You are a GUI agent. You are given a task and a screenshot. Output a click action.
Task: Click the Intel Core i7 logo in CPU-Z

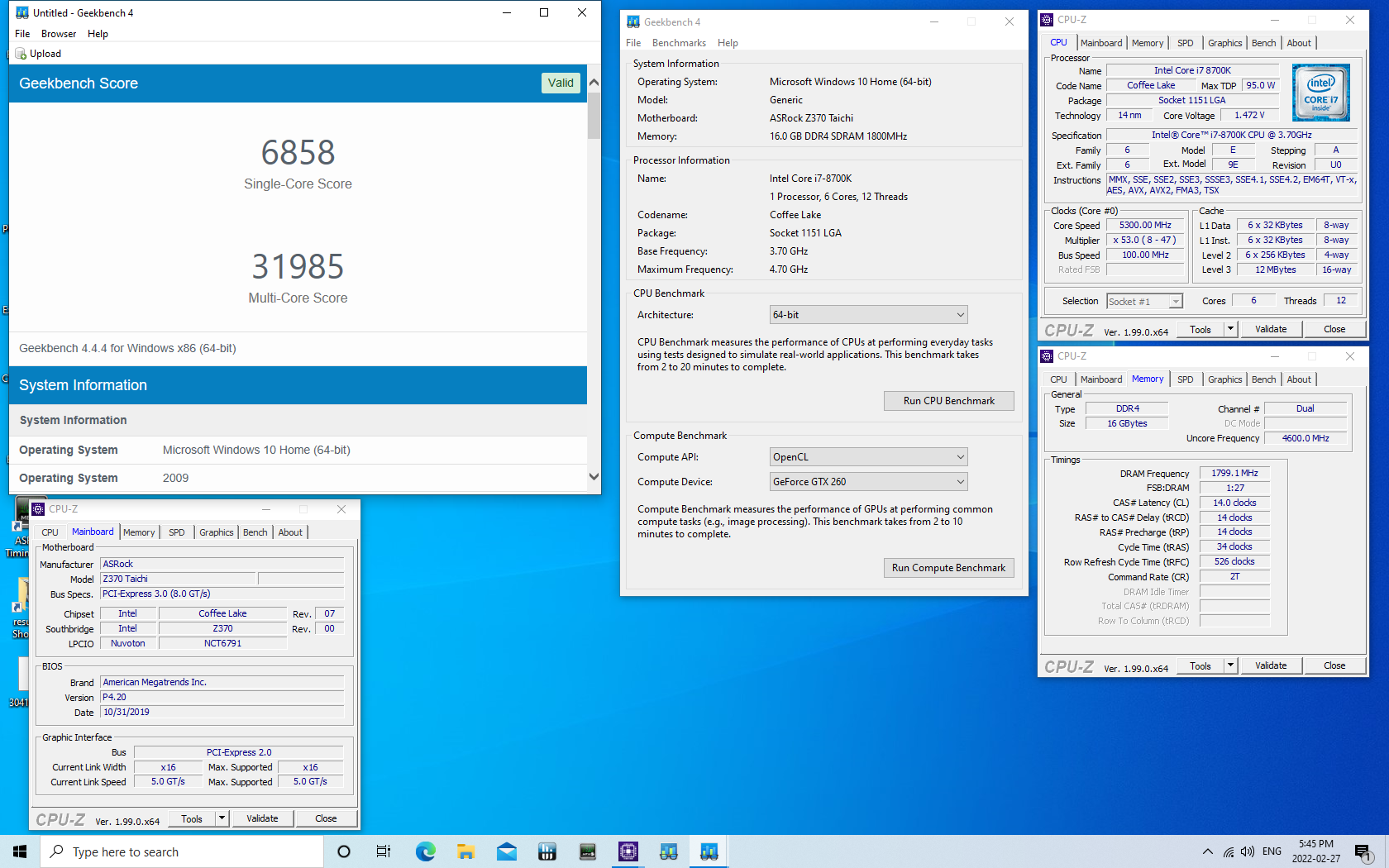(1321, 92)
